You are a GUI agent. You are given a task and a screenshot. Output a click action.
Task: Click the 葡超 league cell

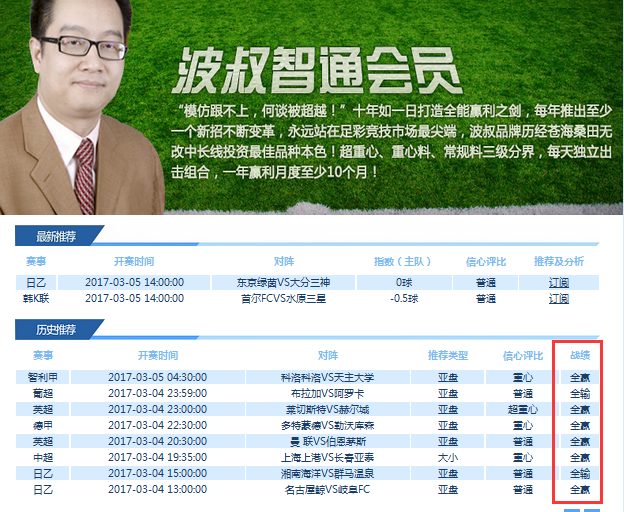43,393
